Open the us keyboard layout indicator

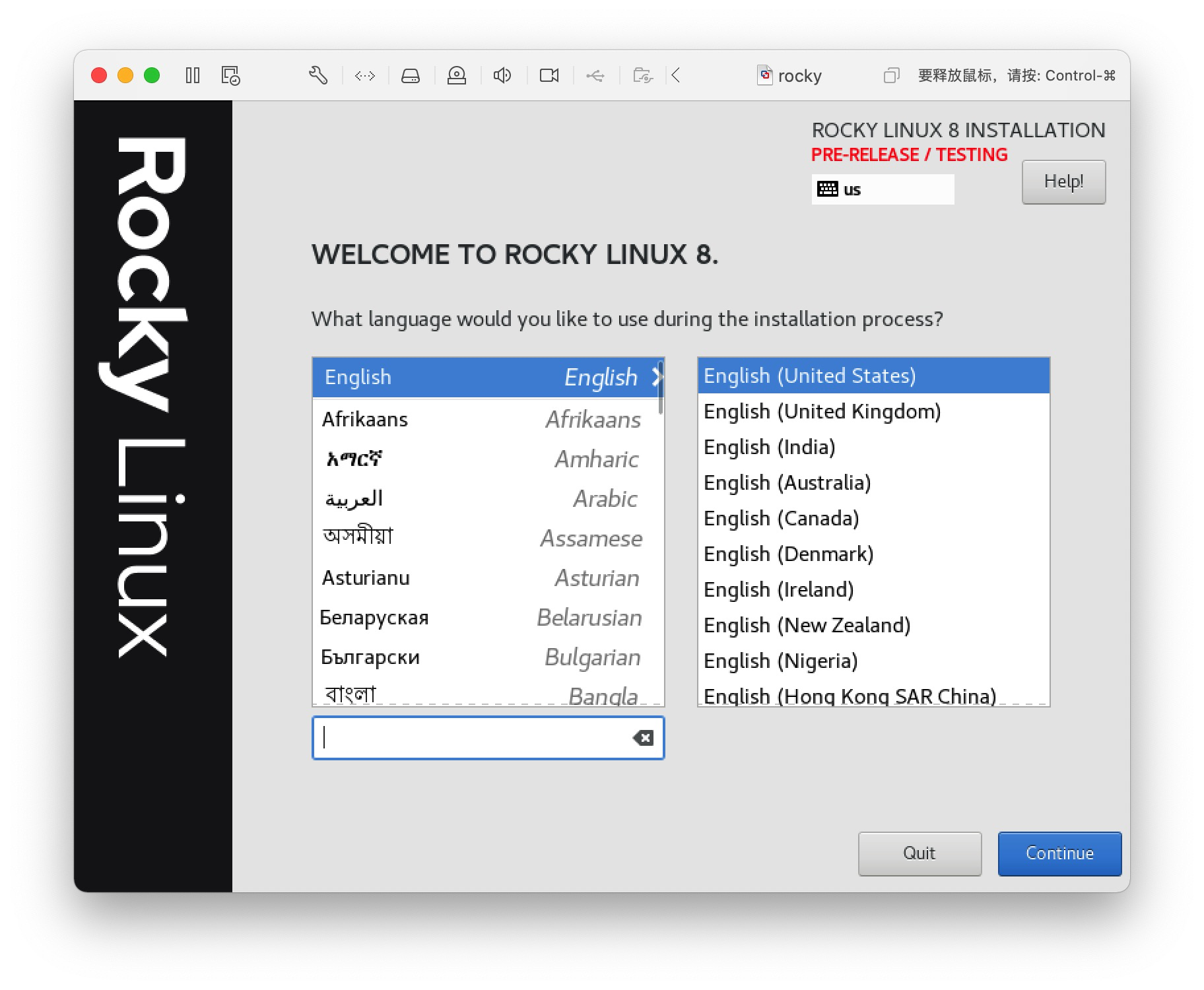(x=883, y=189)
